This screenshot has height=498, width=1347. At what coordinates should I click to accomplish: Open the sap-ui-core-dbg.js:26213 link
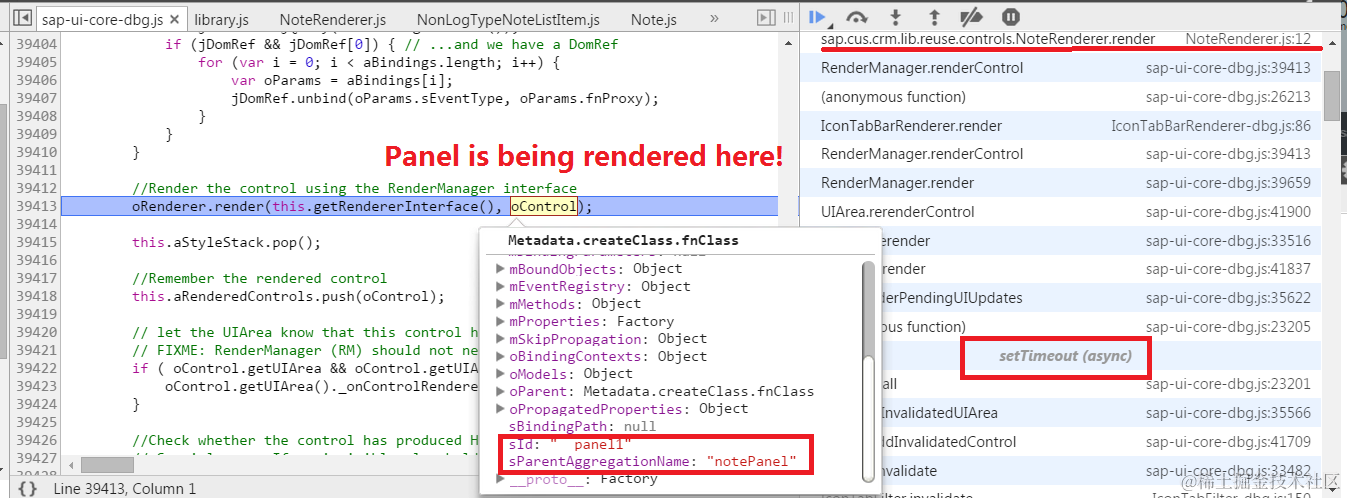pyautogui.click(x=1228, y=97)
